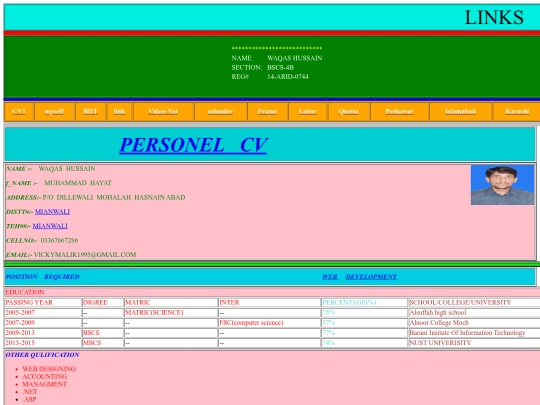This screenshot has width=540, height=405.
Task: Click the EDUCATION heading
Action: [25, 292]
